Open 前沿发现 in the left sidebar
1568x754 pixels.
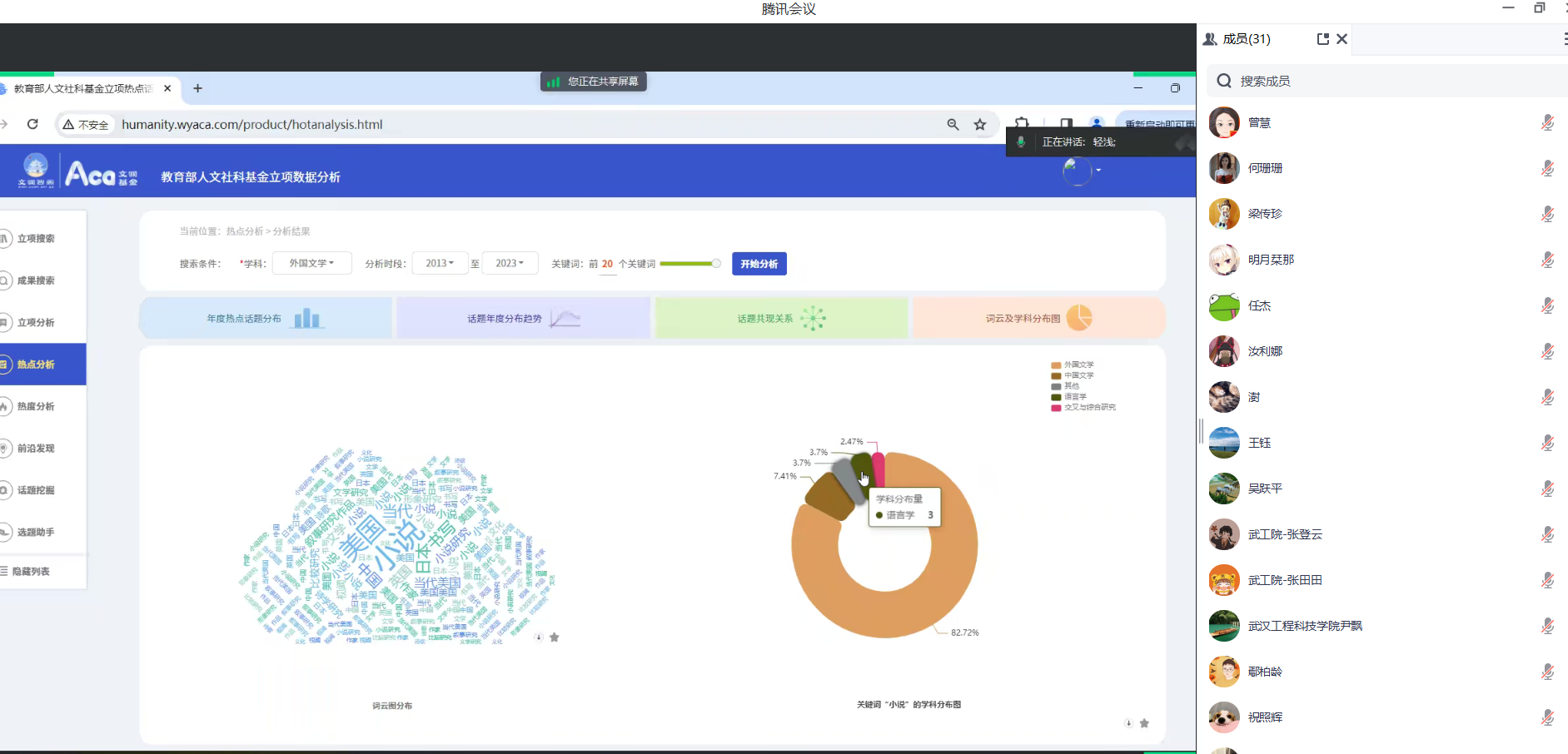pyautogui.click(x=36, y=449)
